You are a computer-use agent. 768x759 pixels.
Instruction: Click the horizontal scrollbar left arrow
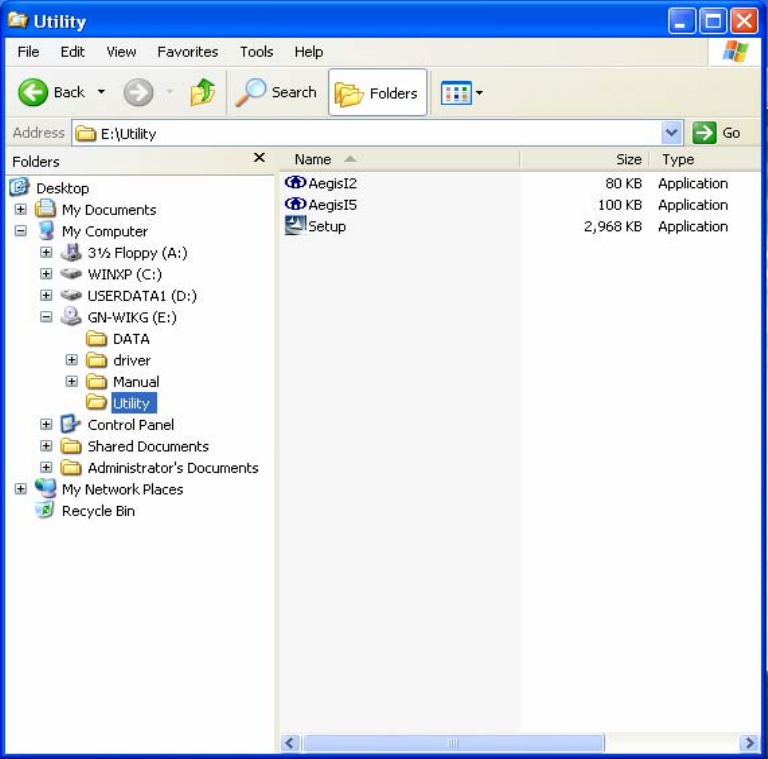pyautogui.click(x=290, y=743)
